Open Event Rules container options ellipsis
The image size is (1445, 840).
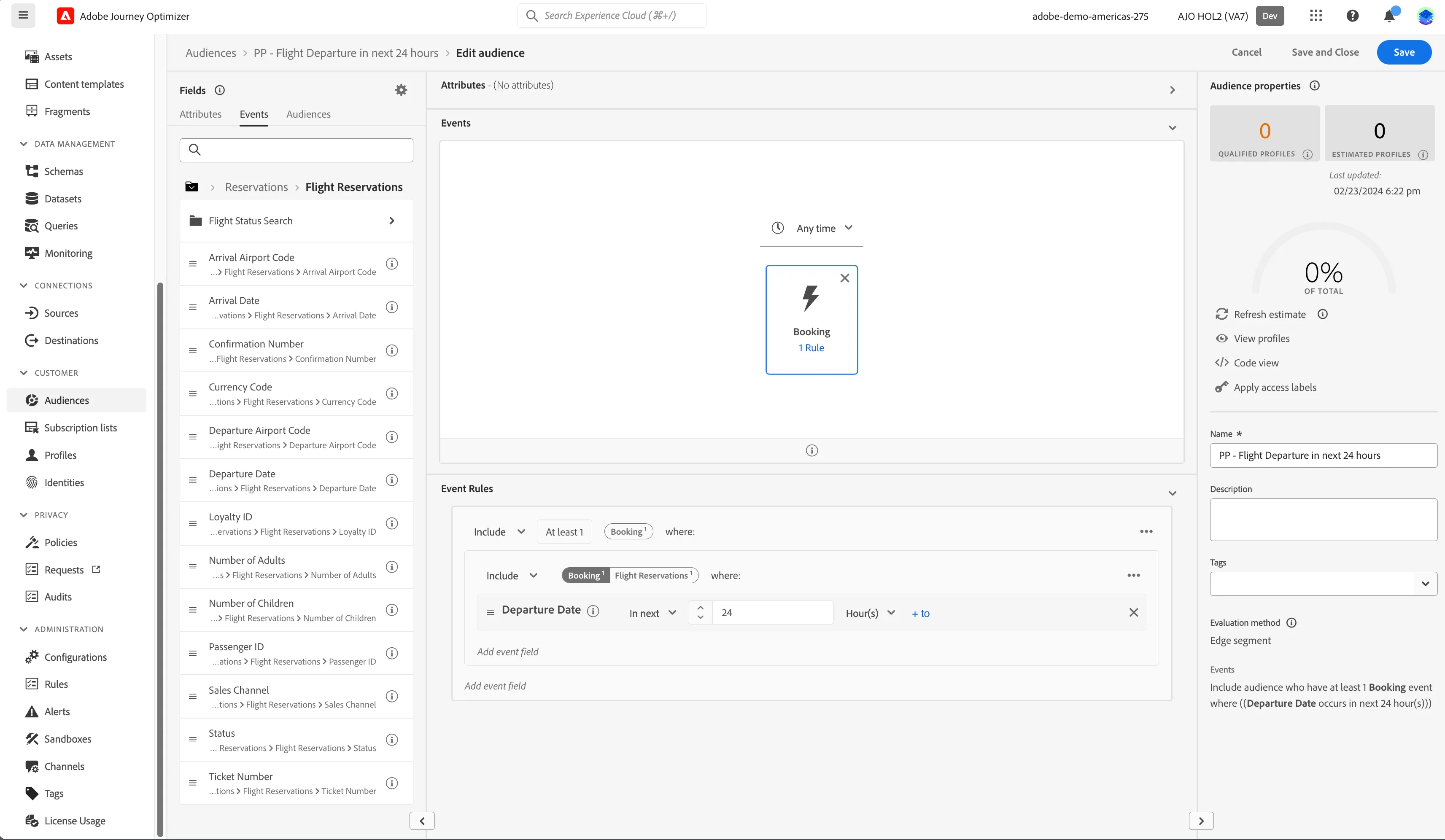[x=1146, y=531]
